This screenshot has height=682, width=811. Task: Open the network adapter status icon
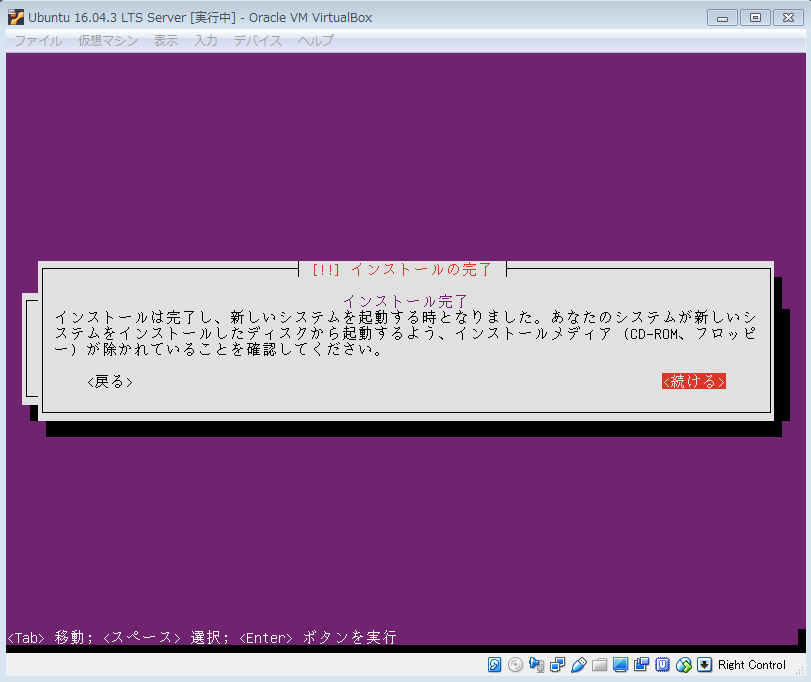pos(558,665)
